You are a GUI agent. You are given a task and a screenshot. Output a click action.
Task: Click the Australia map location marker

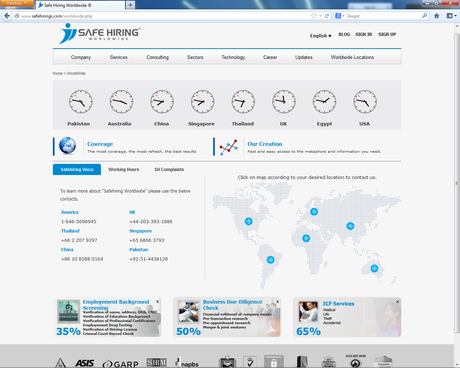(374, 268)
